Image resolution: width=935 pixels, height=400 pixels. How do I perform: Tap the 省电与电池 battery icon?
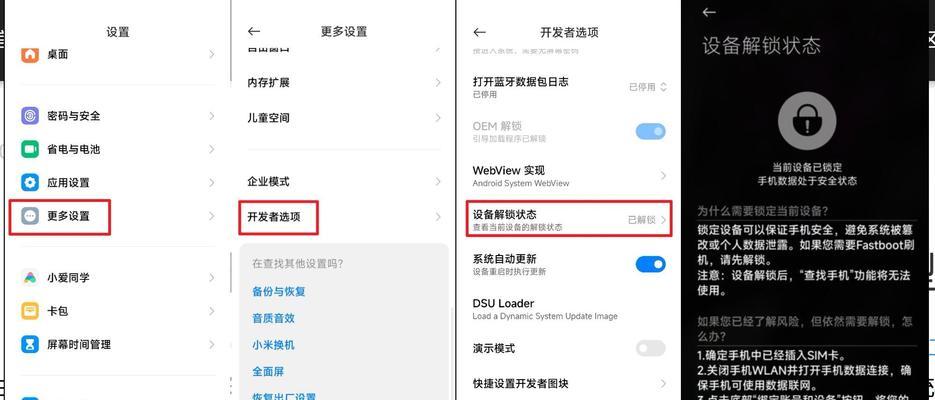tap(30, 149)
